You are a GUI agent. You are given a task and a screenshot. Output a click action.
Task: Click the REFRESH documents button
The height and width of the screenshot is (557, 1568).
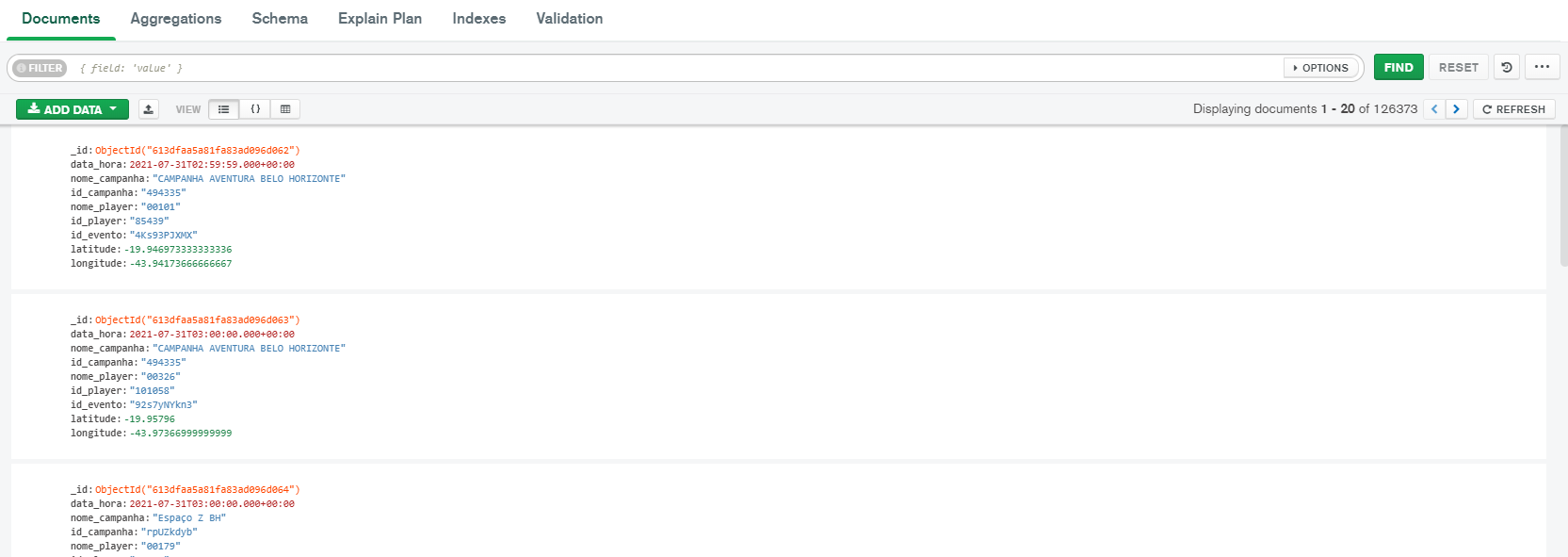[x=1513, y=109]
